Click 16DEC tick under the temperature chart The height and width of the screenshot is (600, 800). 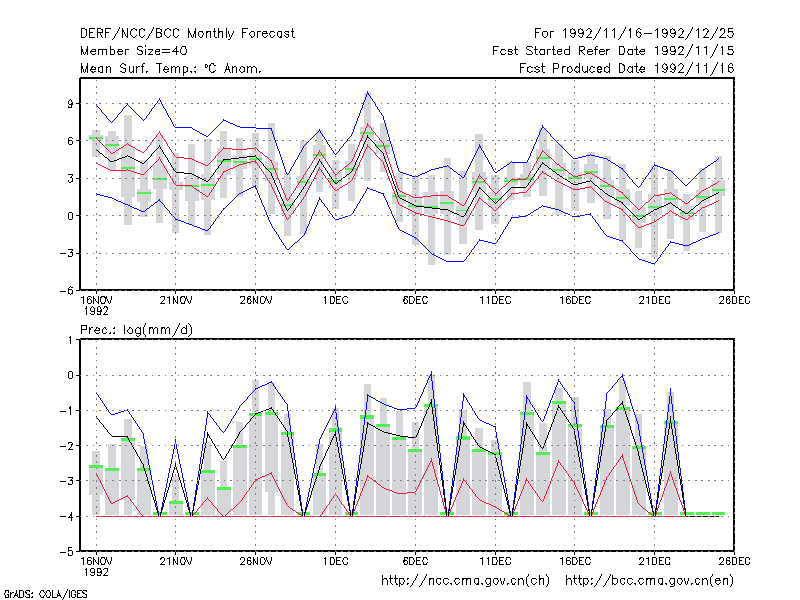pyautogui.click(x=574, y=300)
